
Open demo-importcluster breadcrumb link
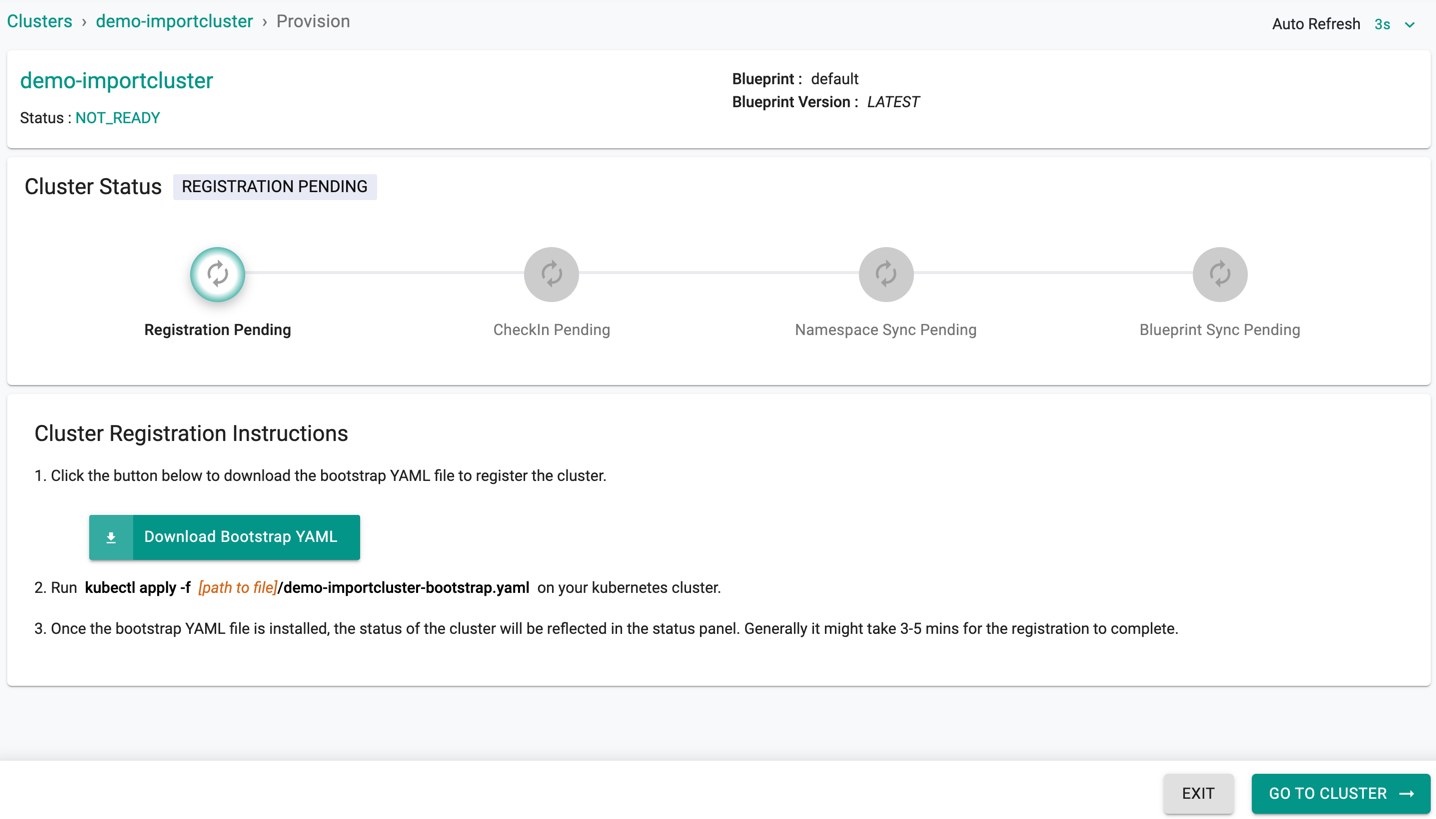pyautogui.click(x=174, y=22)
